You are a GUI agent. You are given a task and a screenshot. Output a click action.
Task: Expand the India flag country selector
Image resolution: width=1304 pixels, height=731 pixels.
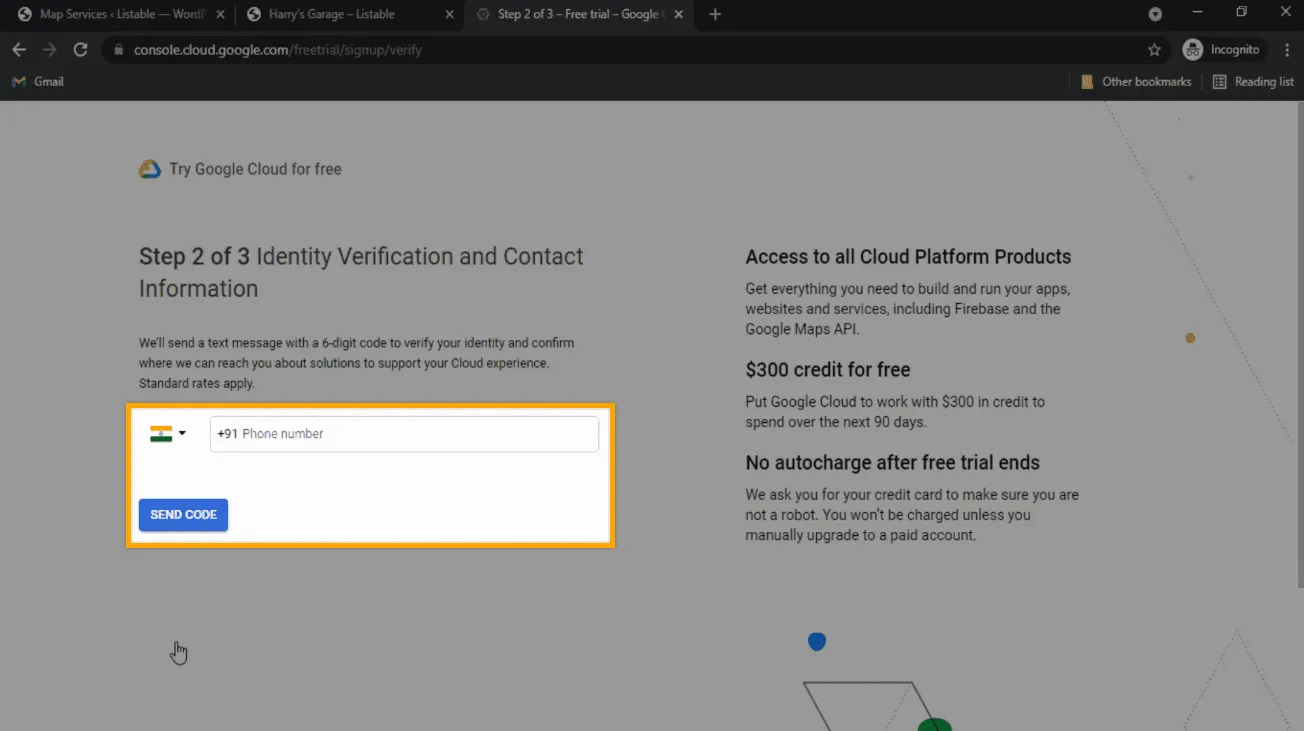pyautogui.click(x=168, y=434)
